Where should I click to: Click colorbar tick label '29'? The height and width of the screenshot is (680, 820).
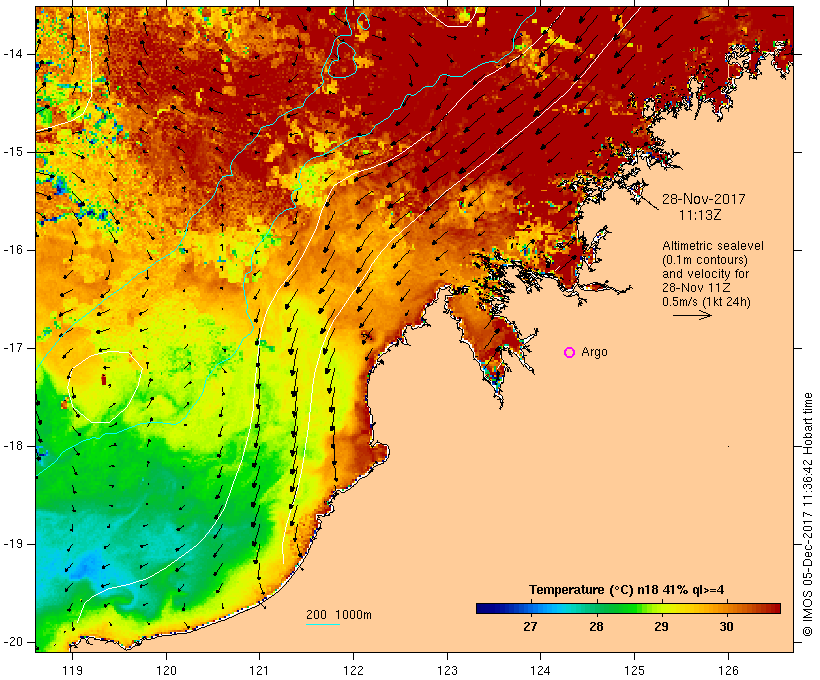pos(661,627)
